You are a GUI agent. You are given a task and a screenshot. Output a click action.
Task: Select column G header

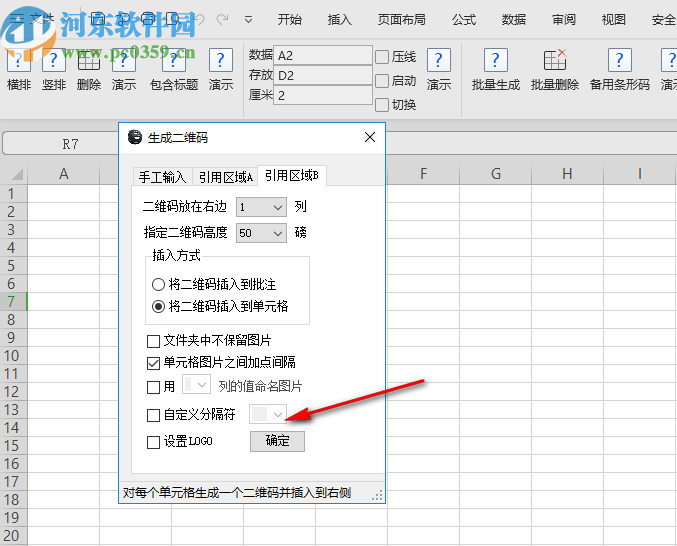[496, 174]
